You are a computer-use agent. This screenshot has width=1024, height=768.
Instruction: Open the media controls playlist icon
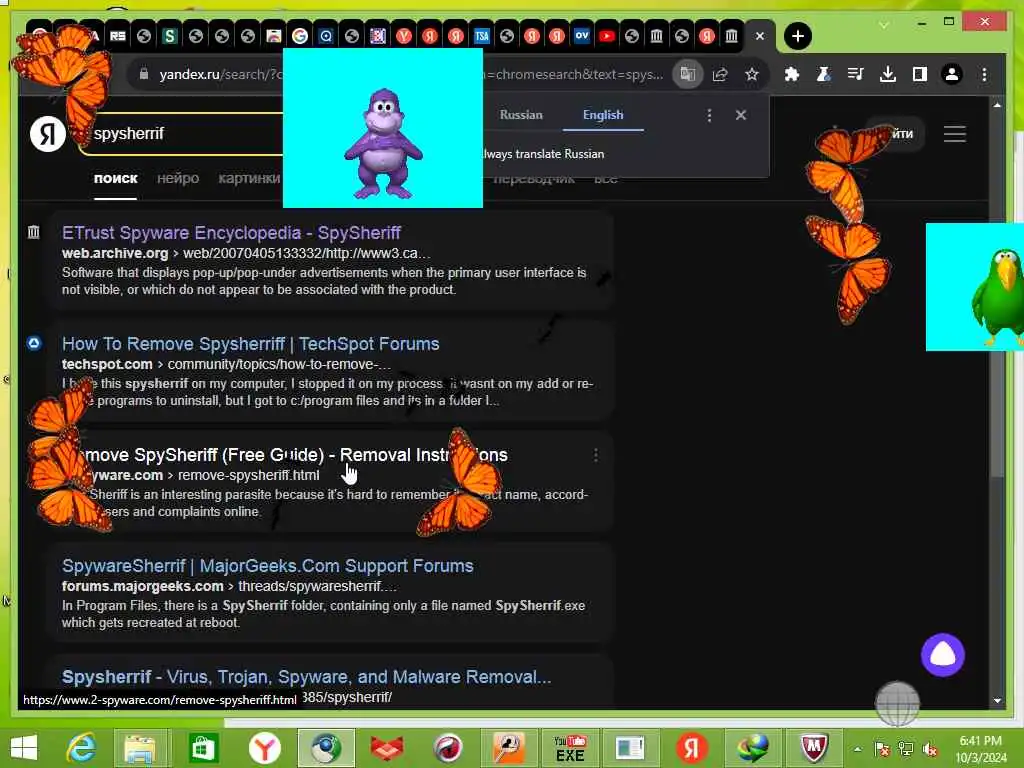click(856, 74)
